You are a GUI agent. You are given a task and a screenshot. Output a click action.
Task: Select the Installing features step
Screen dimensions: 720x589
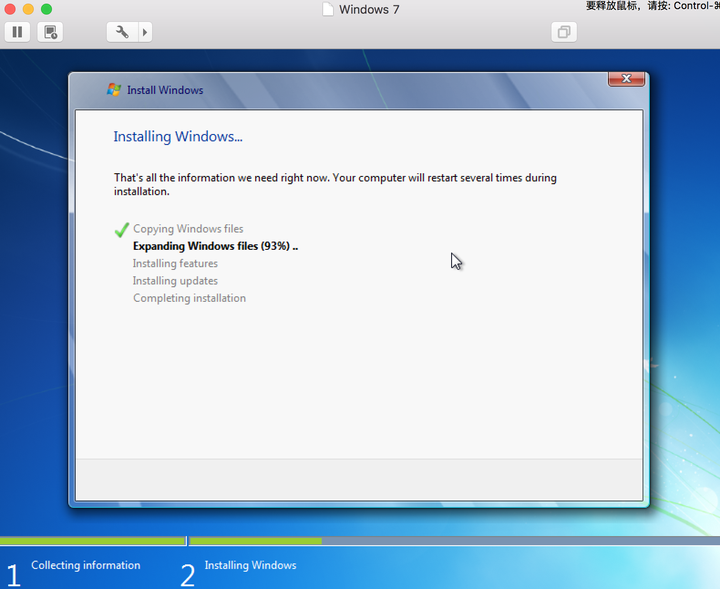(x=175, y=264)
